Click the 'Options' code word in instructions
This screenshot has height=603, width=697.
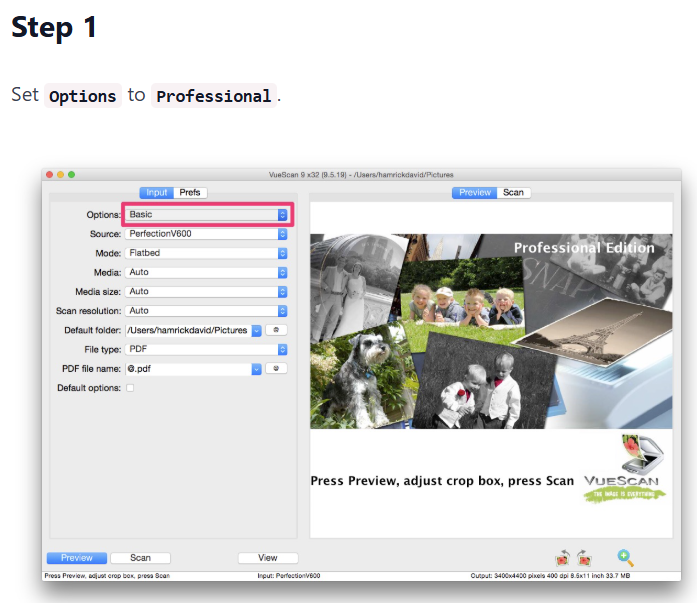83,96
